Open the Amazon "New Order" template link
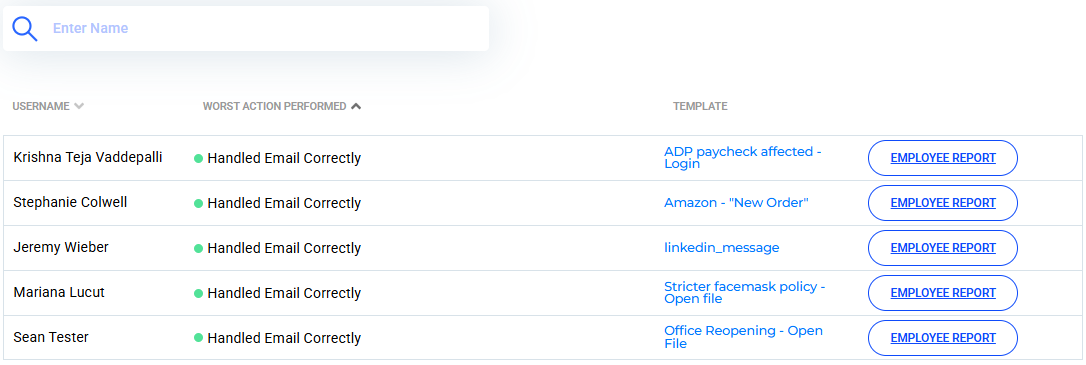 pos(736,203)
